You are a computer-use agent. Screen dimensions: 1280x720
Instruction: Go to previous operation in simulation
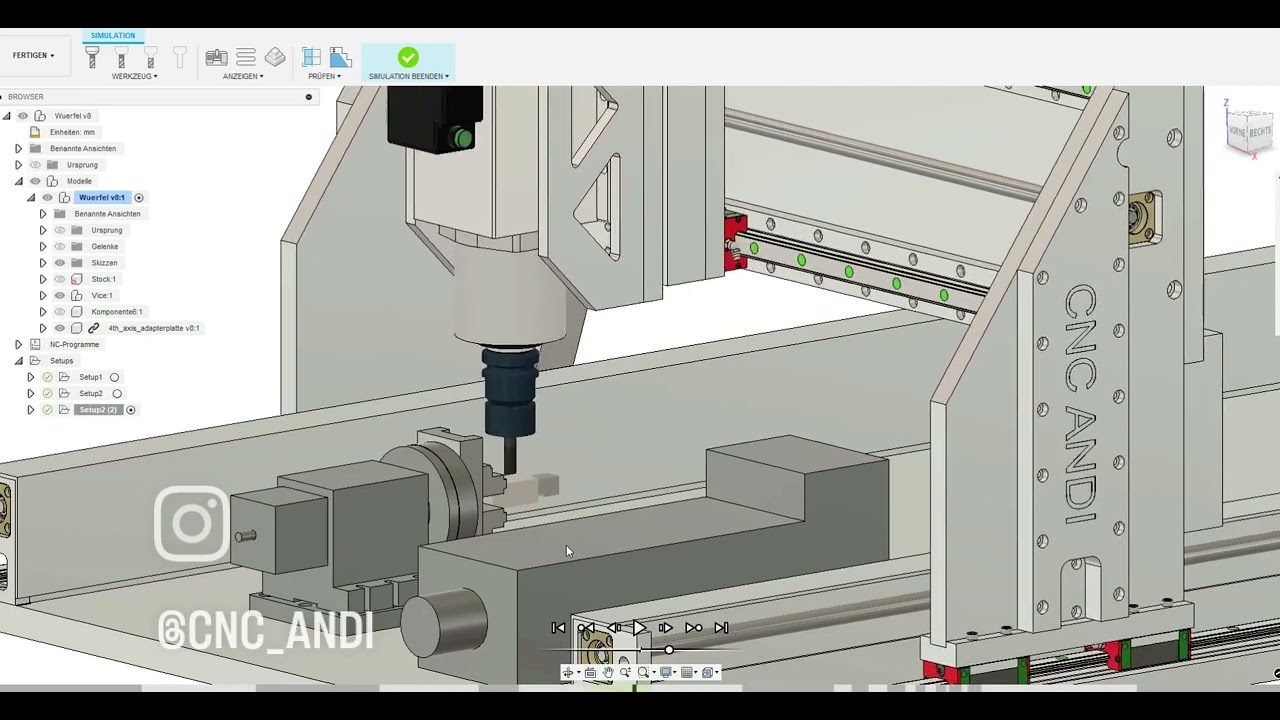(x=586, y=628)
